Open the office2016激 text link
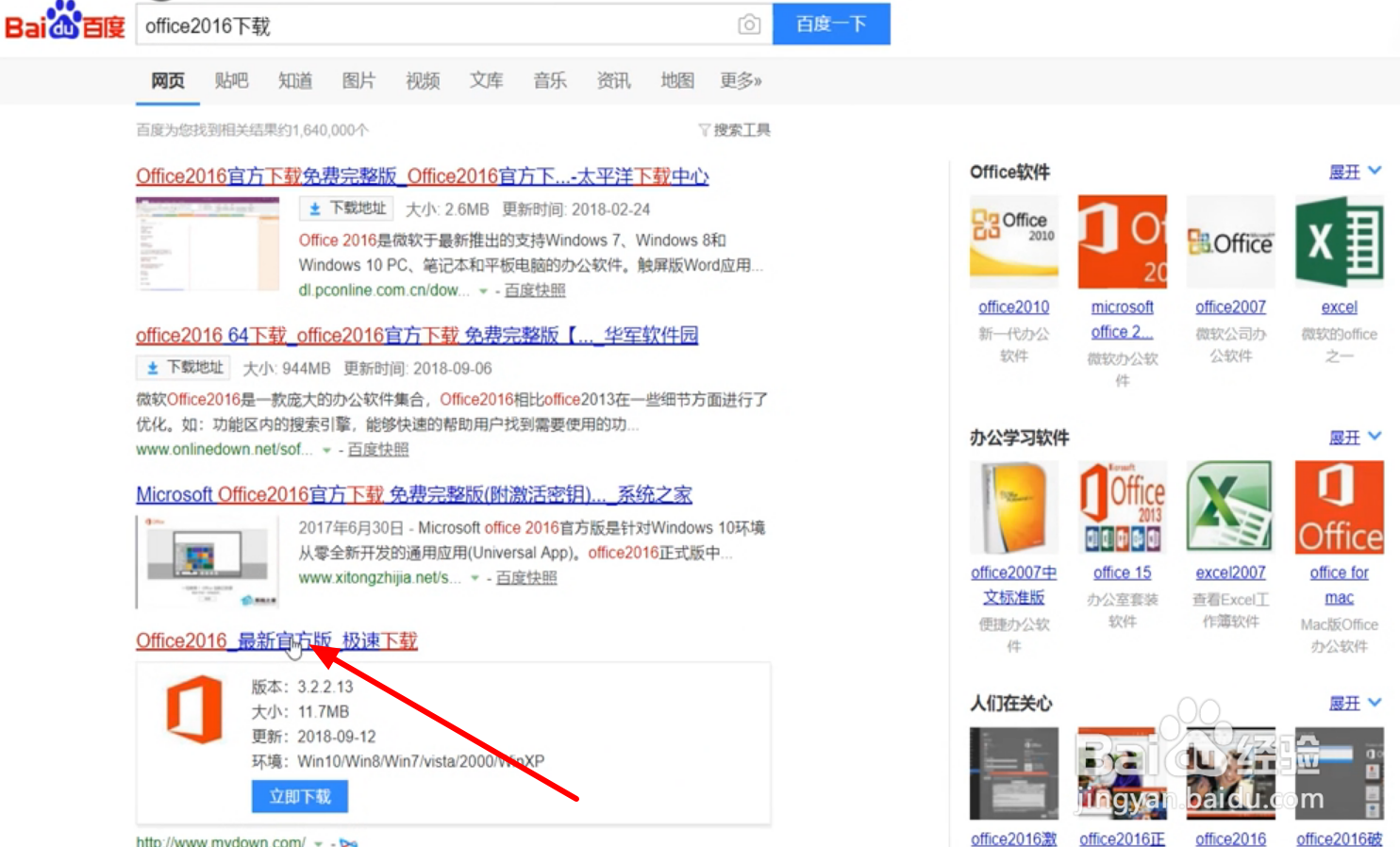The width and height of the screenshot is (1400, 847). [x=1014, y=839]
